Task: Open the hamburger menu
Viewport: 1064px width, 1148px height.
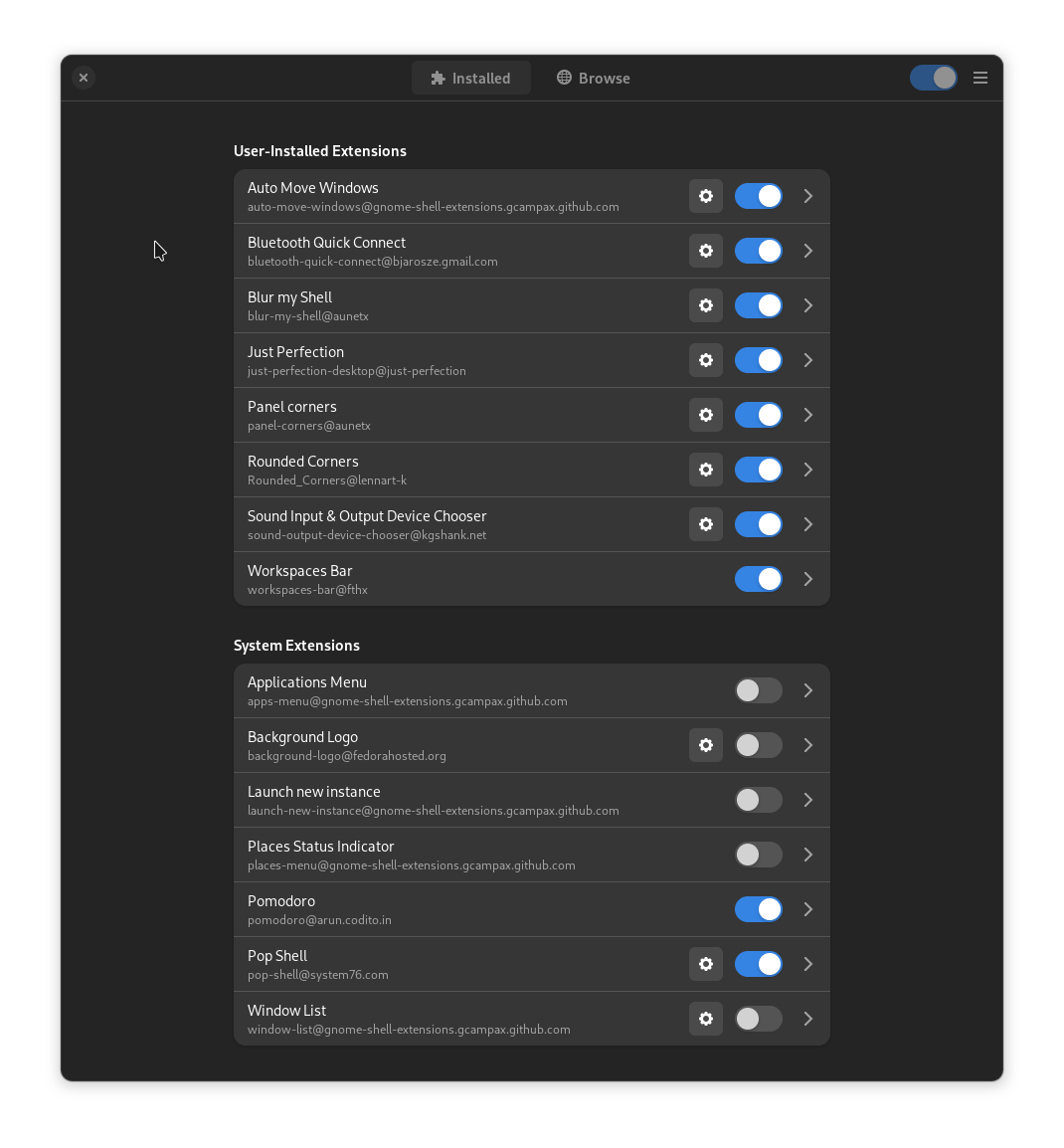Action: 979,78
